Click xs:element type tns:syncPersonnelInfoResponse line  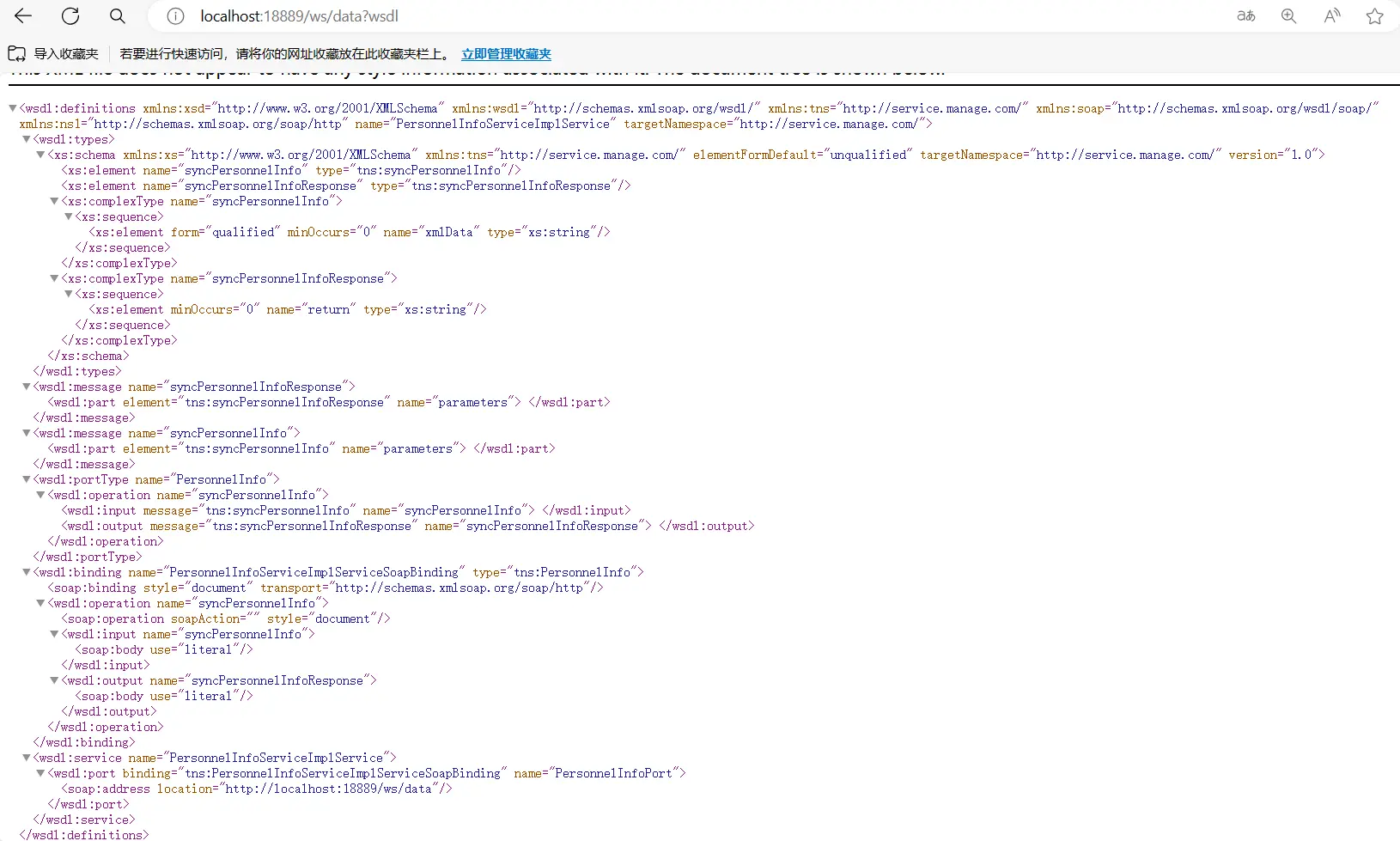click(x=345, y=186)
